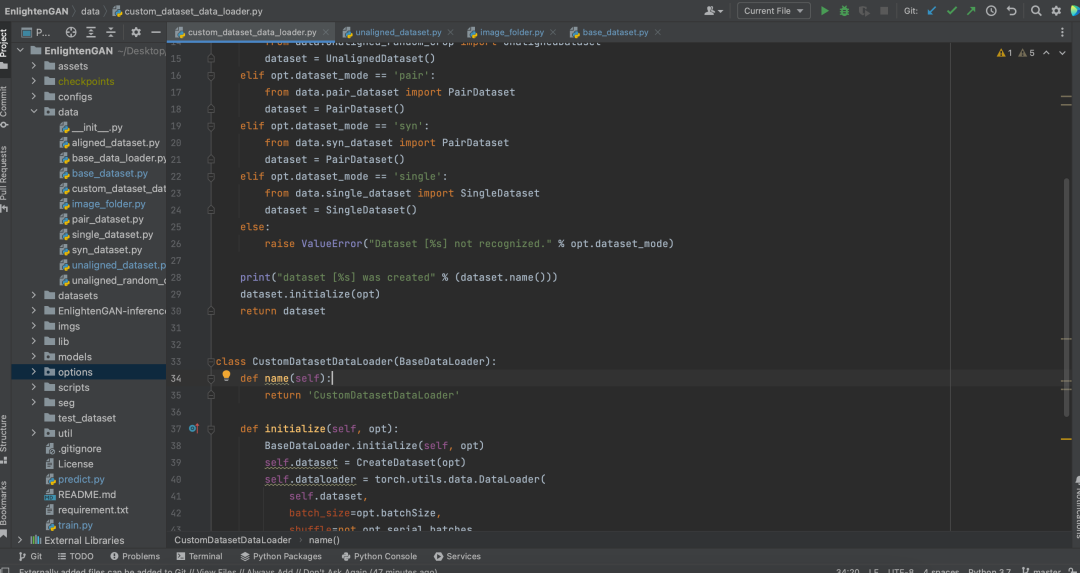Open the editor tabs three-dot menu

click(x=1062, y=32)
